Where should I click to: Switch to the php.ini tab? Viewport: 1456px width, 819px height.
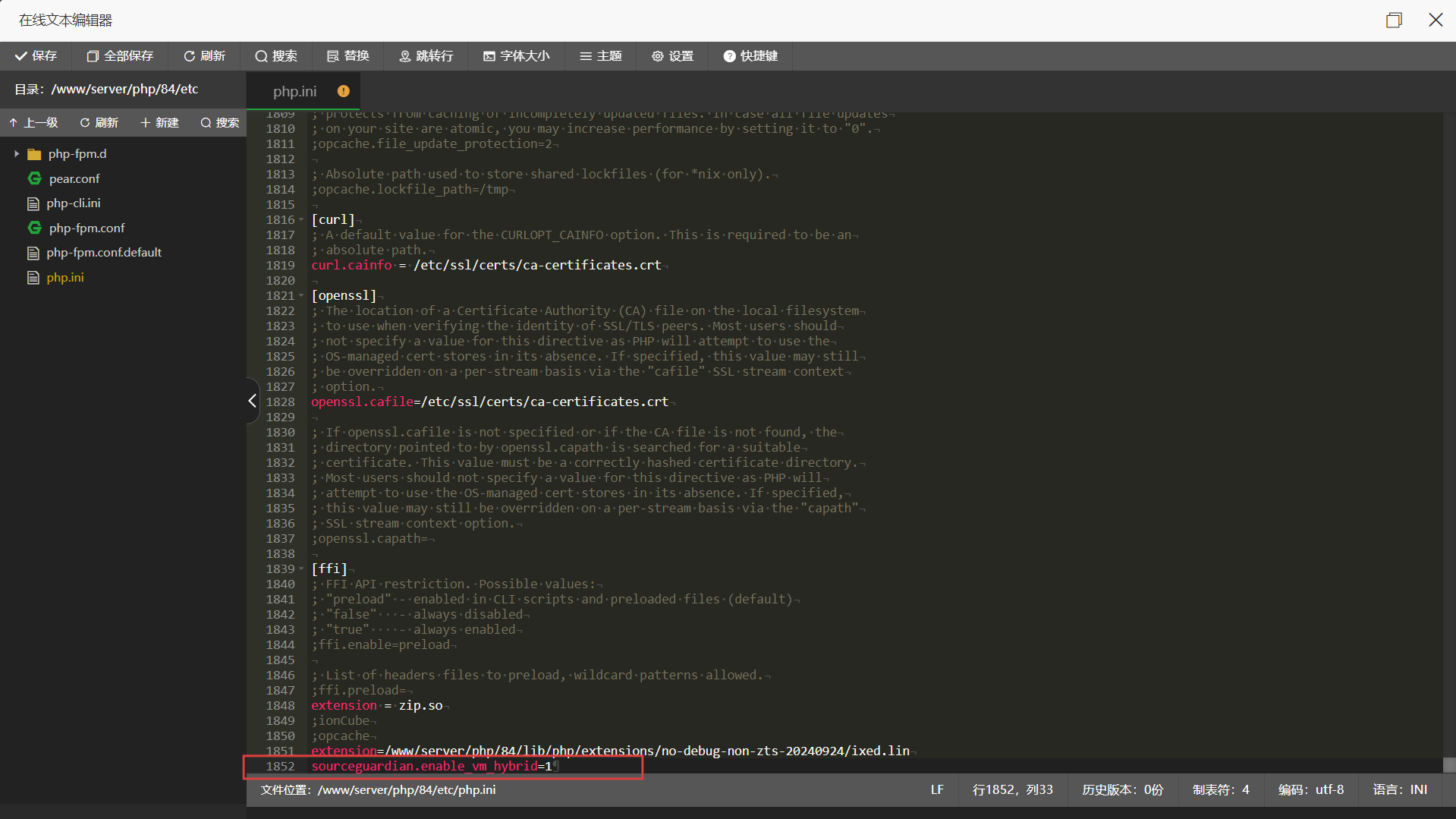pos(294,91)
